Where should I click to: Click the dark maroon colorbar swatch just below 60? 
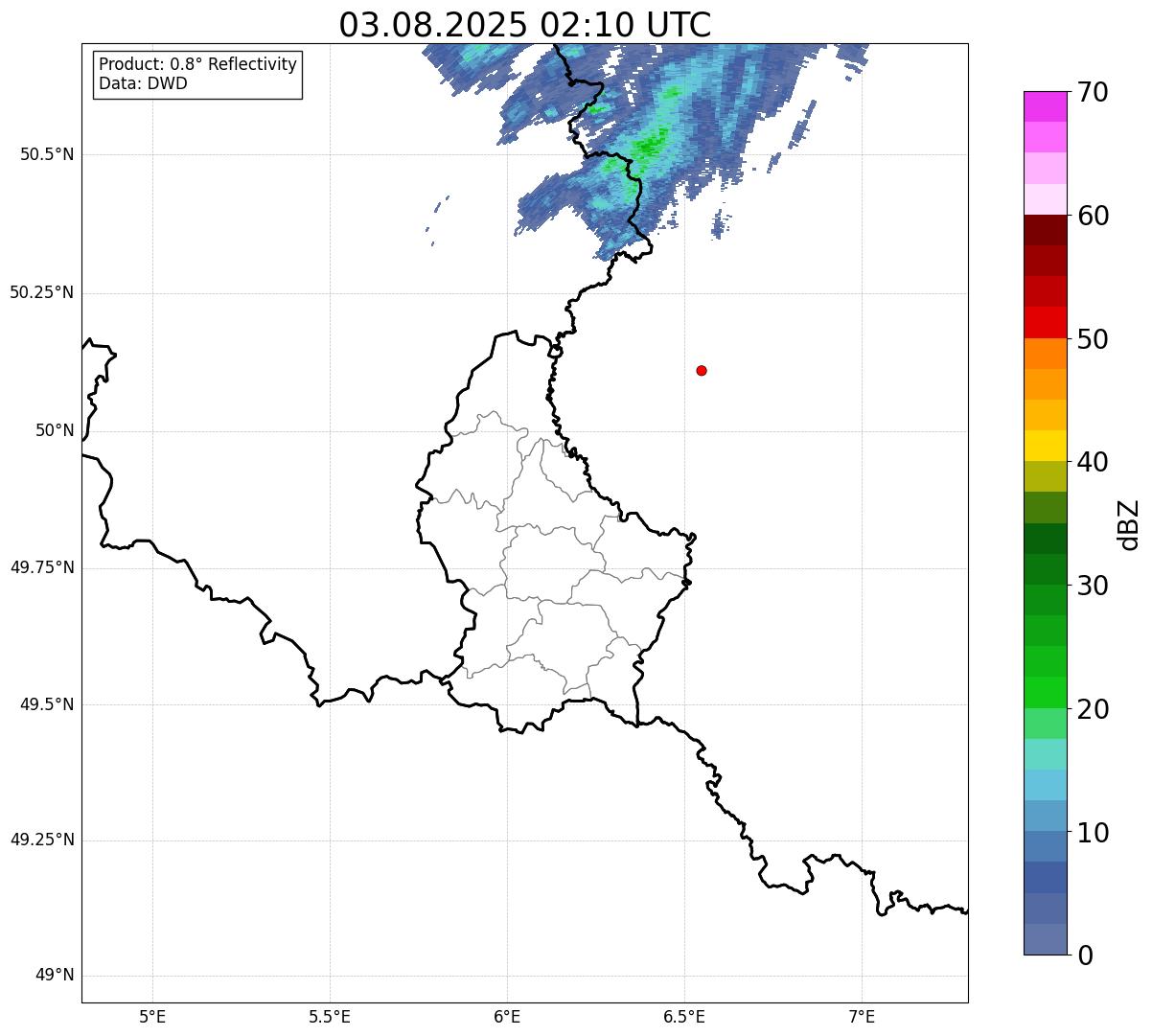tap(1045, 230)
